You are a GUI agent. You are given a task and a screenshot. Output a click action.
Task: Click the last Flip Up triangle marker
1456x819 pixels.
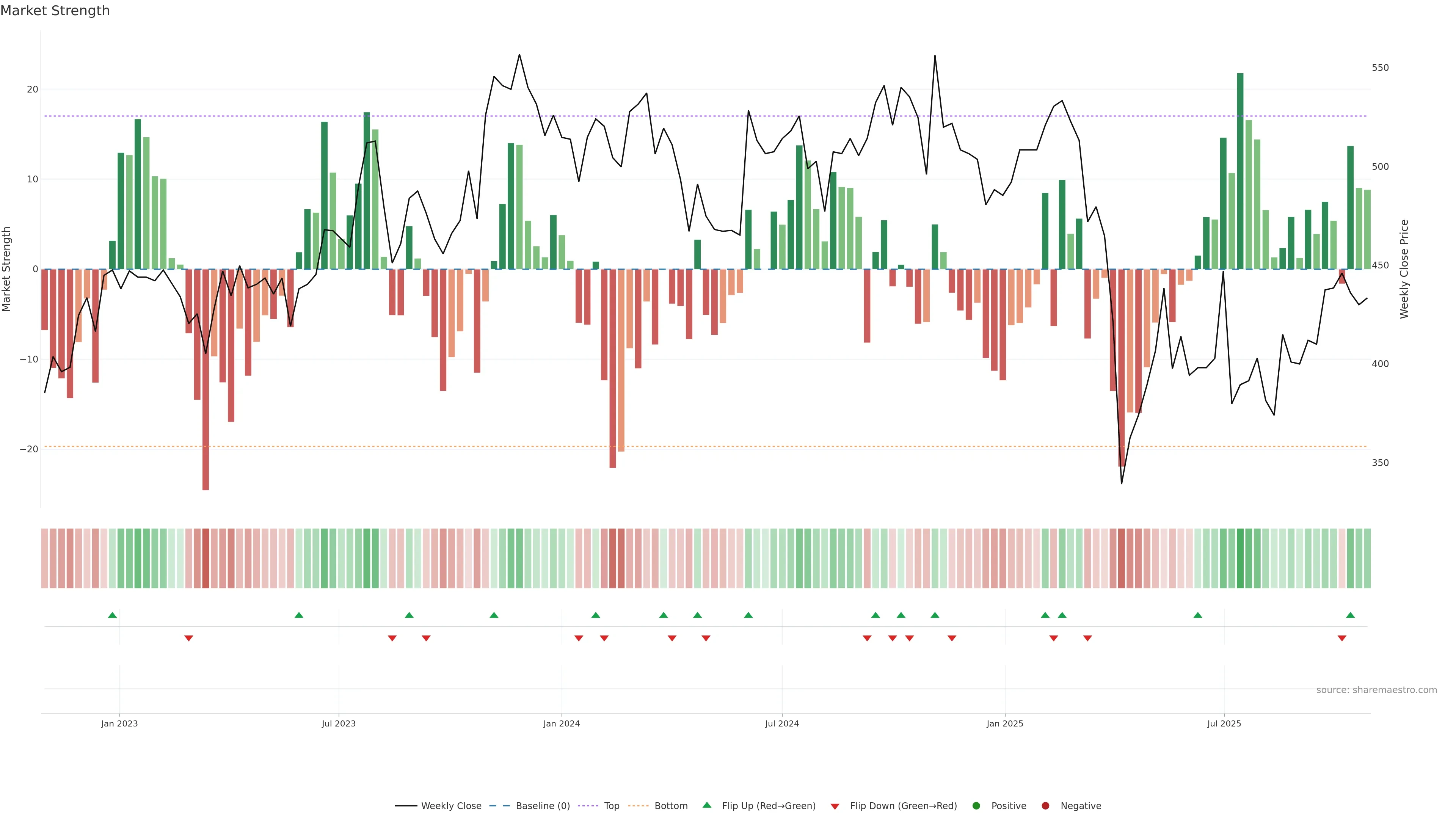click(1350, 615)
